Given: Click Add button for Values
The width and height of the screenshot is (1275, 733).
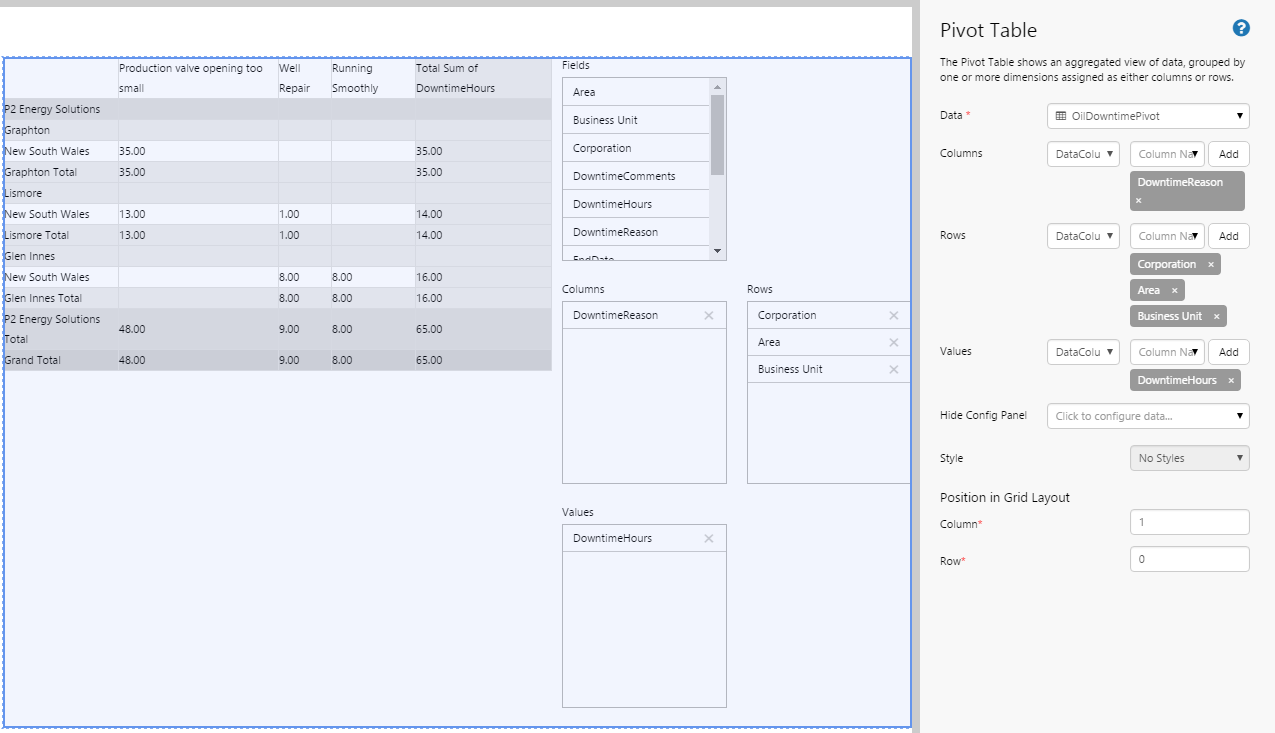Looking at the screenshot, I should coord(1228,352).
